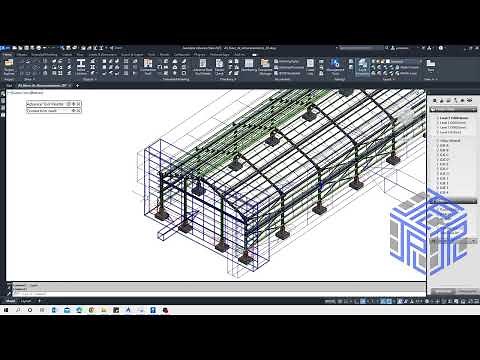The height and width of the screenshot is (360, 480).
Task: Open the Windows Start menu
Action: 6,310
